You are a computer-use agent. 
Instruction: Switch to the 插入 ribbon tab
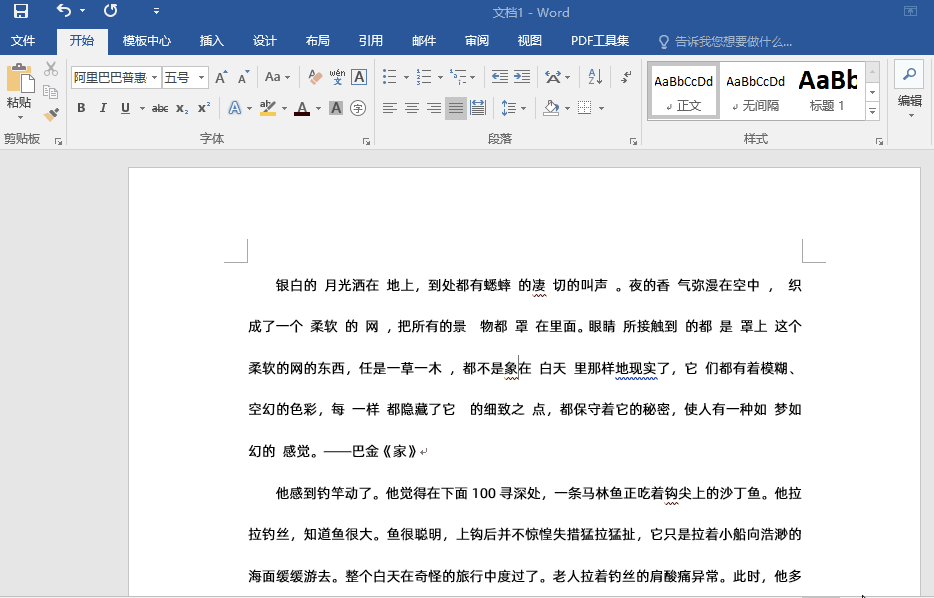pos(211,41)
